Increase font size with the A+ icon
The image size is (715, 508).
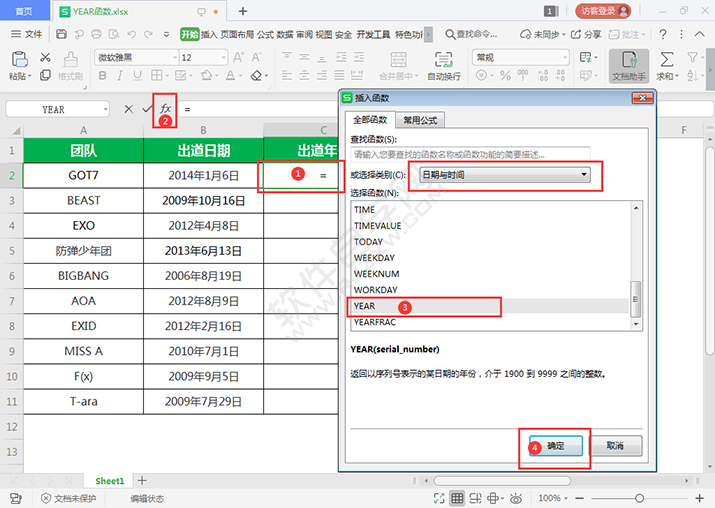pos(238,57)
